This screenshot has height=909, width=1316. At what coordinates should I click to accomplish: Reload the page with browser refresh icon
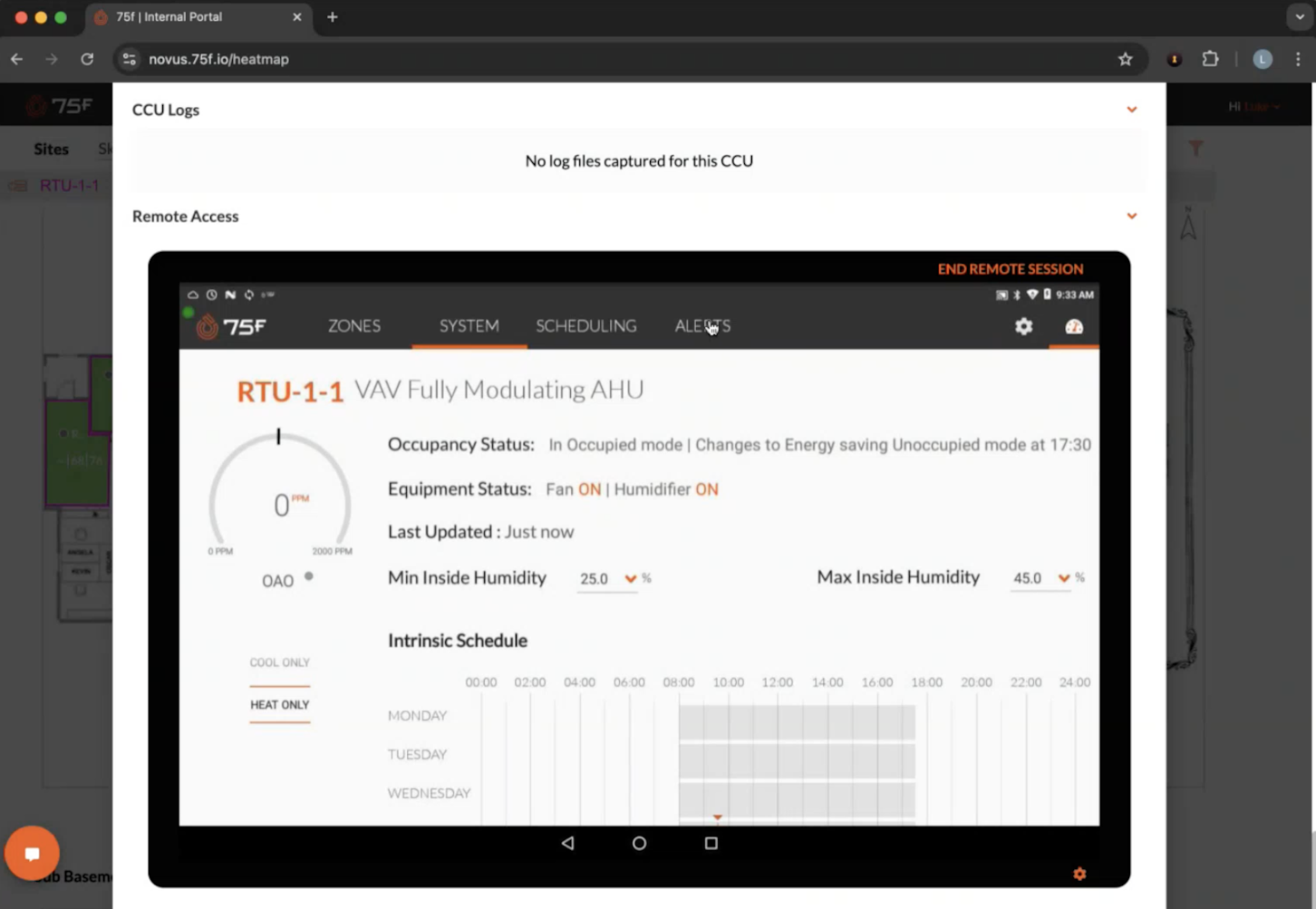point(87,59)
